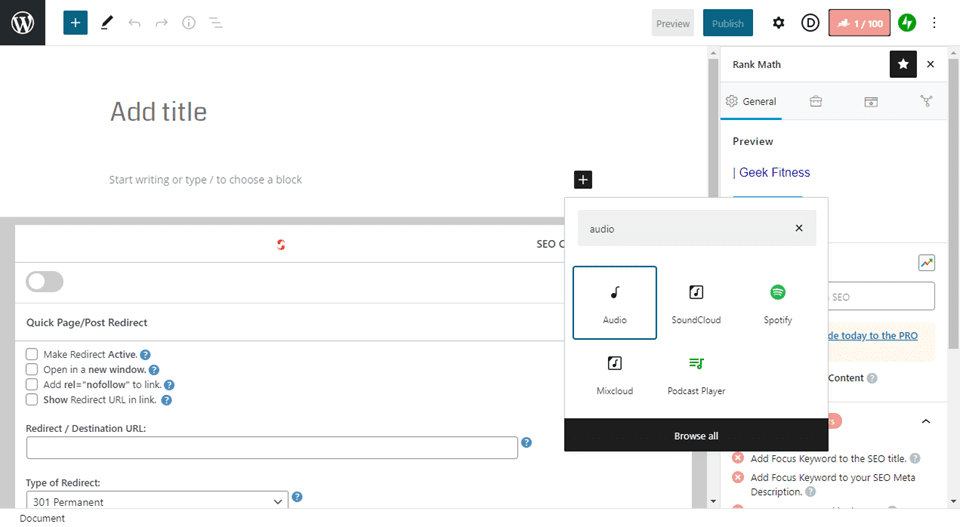
Task: Click the upgrade today to the PRO link
Action: point(872,335)
